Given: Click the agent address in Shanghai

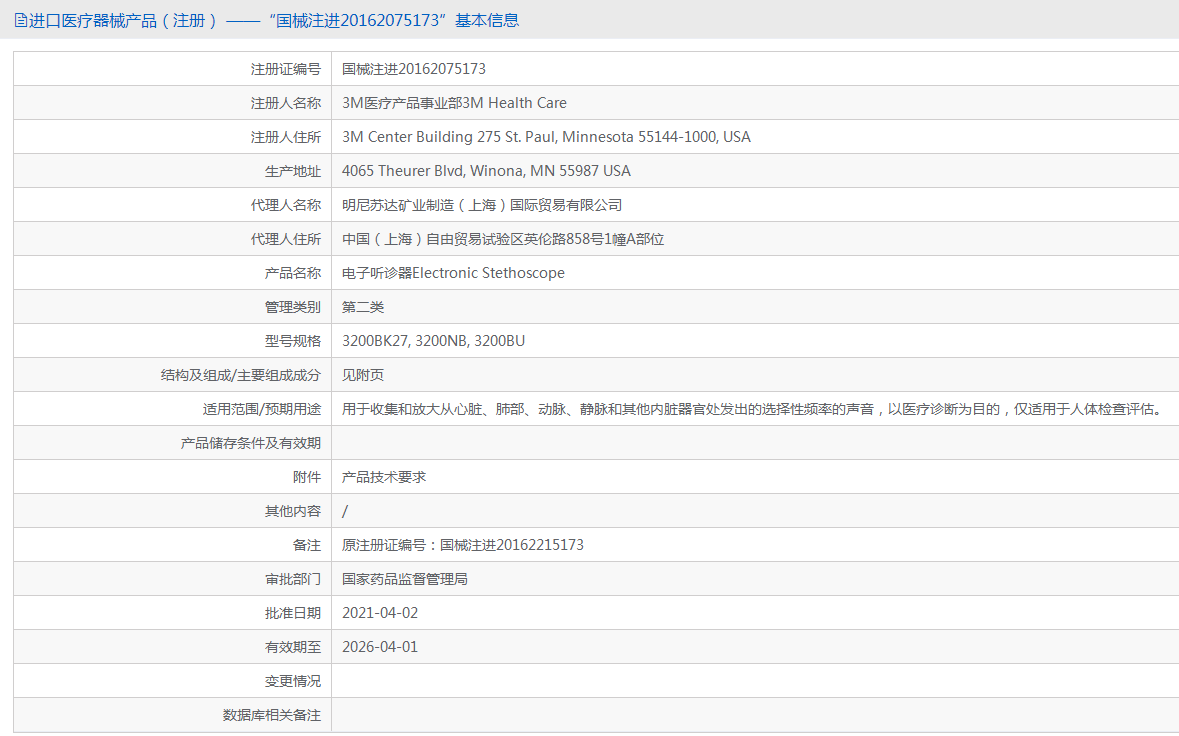Looking at the screenshot, I should [502, 239].
